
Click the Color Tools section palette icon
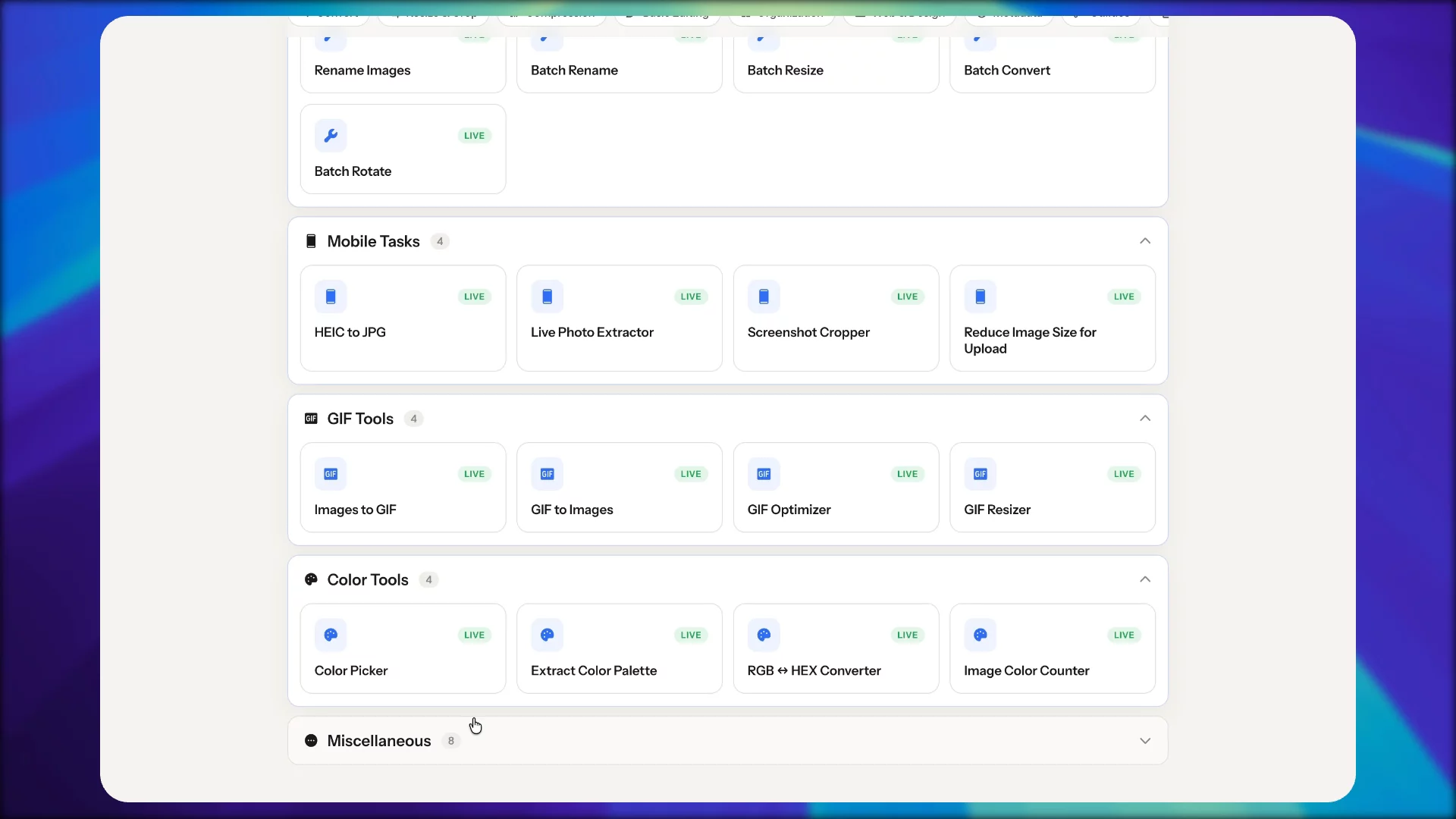tap(311, 579)
